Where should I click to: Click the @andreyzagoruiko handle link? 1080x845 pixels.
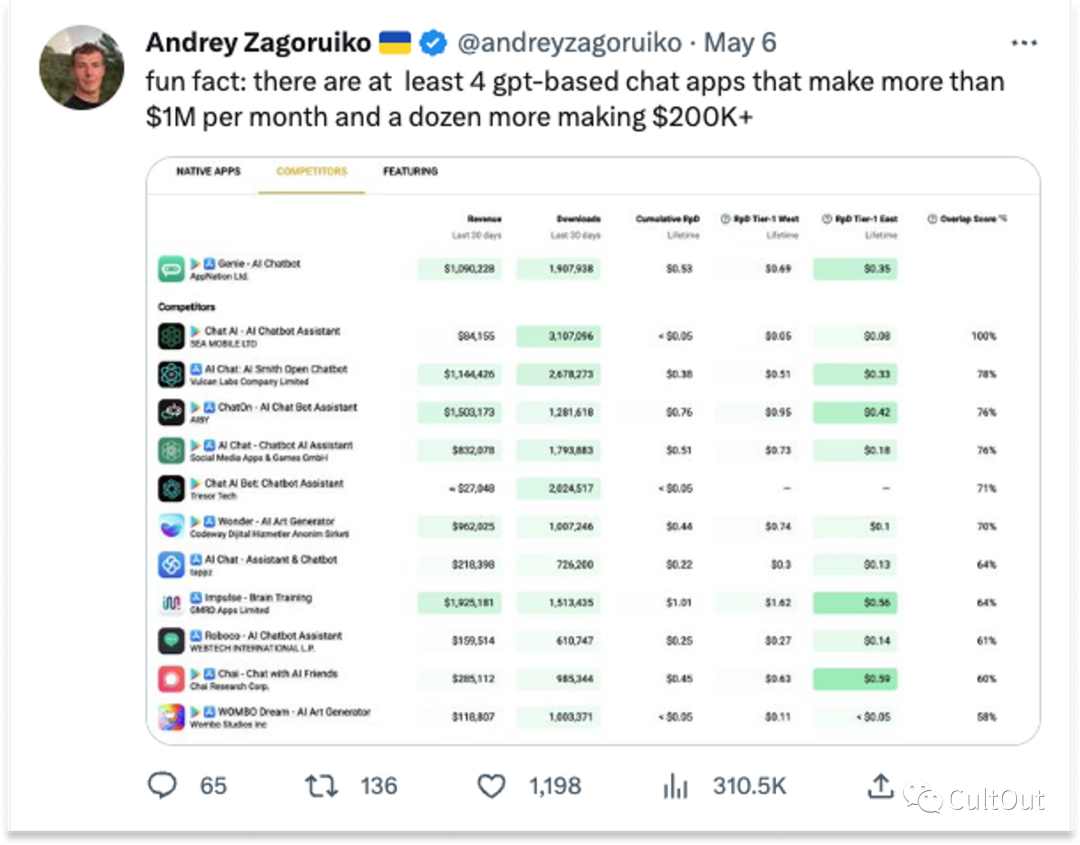(x=569, y=43)
